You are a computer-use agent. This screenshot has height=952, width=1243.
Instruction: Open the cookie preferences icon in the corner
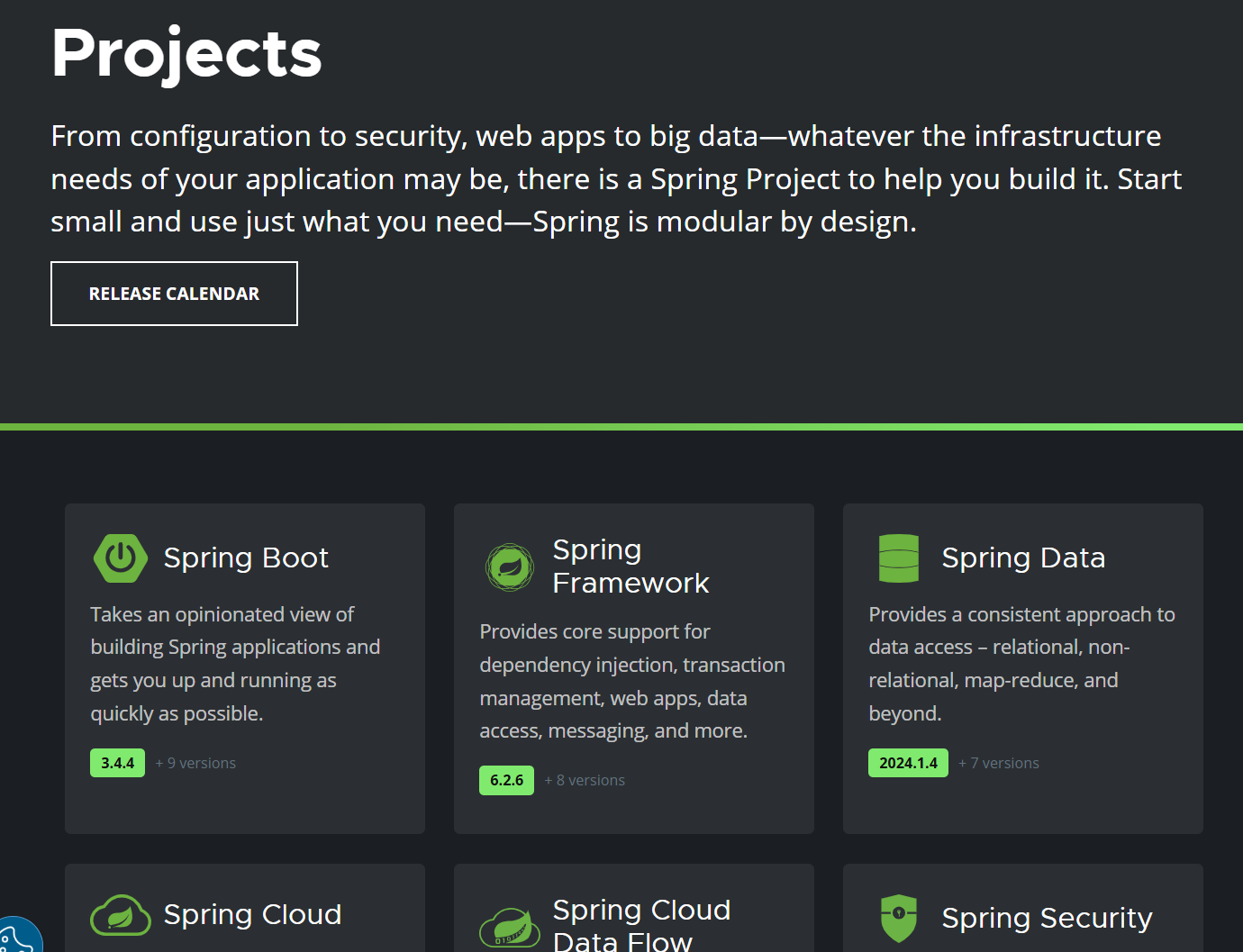[x=16, y=937]
